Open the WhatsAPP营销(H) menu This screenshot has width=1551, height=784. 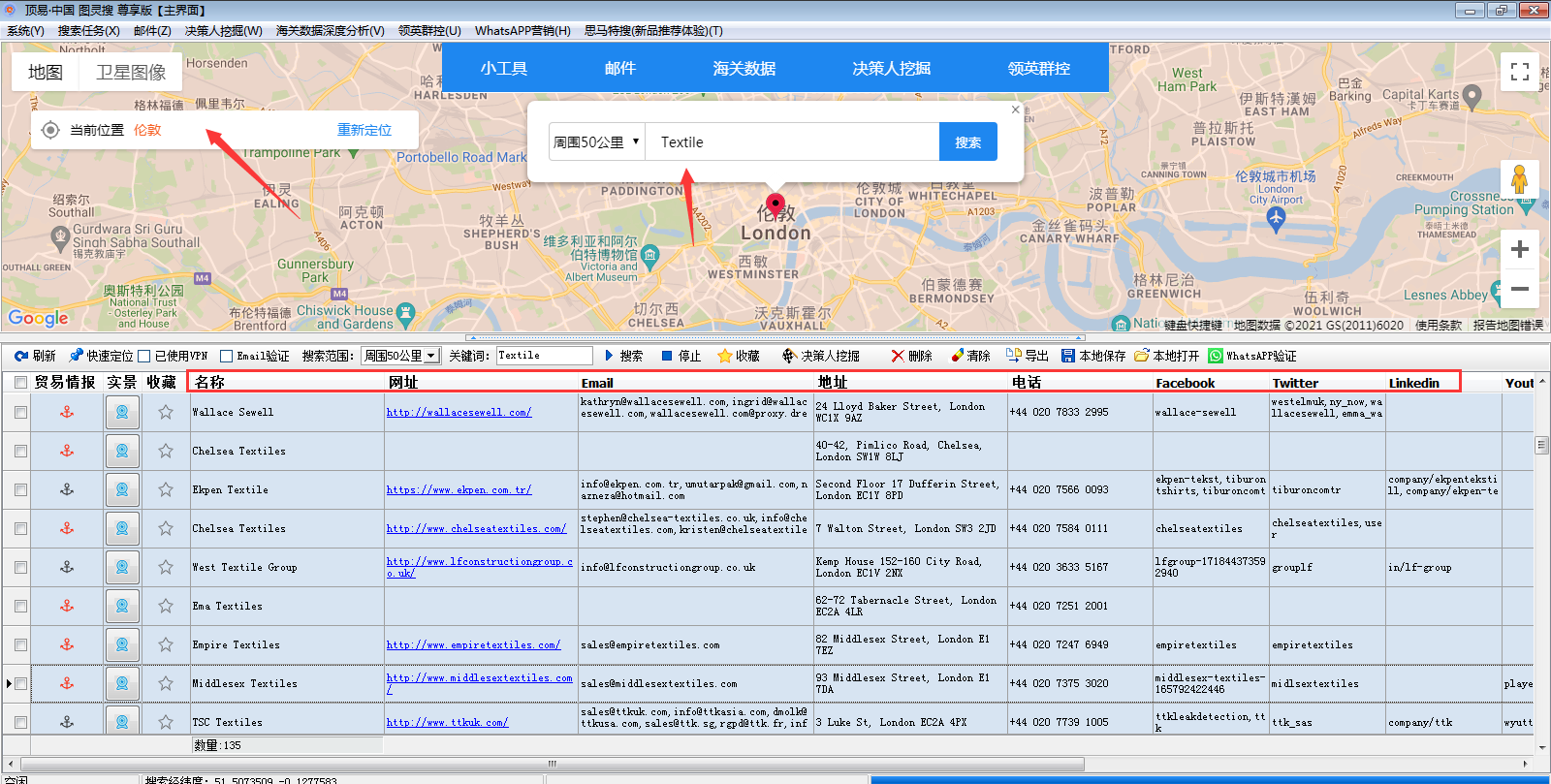(x=522, y=30)
